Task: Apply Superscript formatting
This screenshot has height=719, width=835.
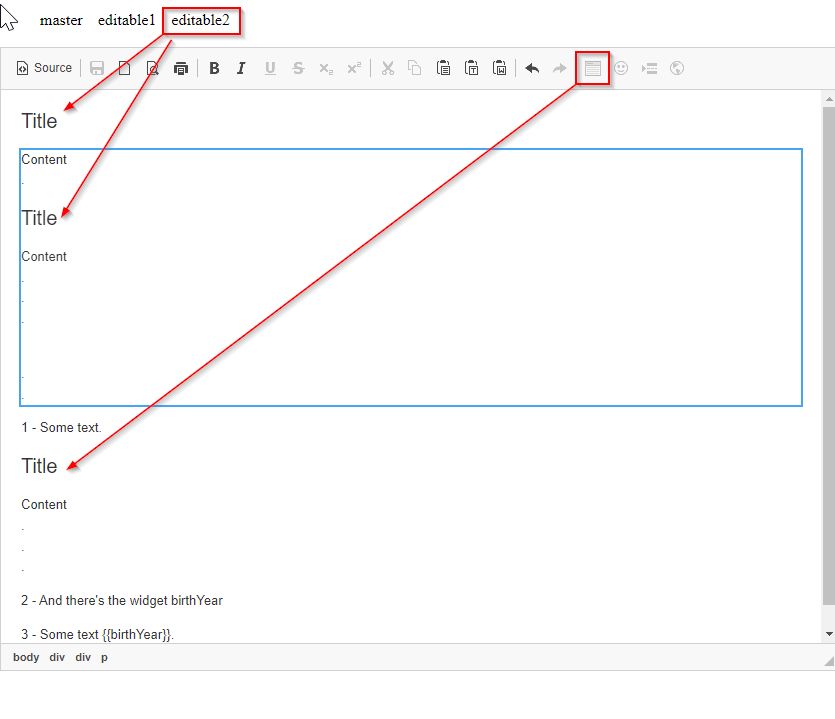Action: click(x=354, y=68)
